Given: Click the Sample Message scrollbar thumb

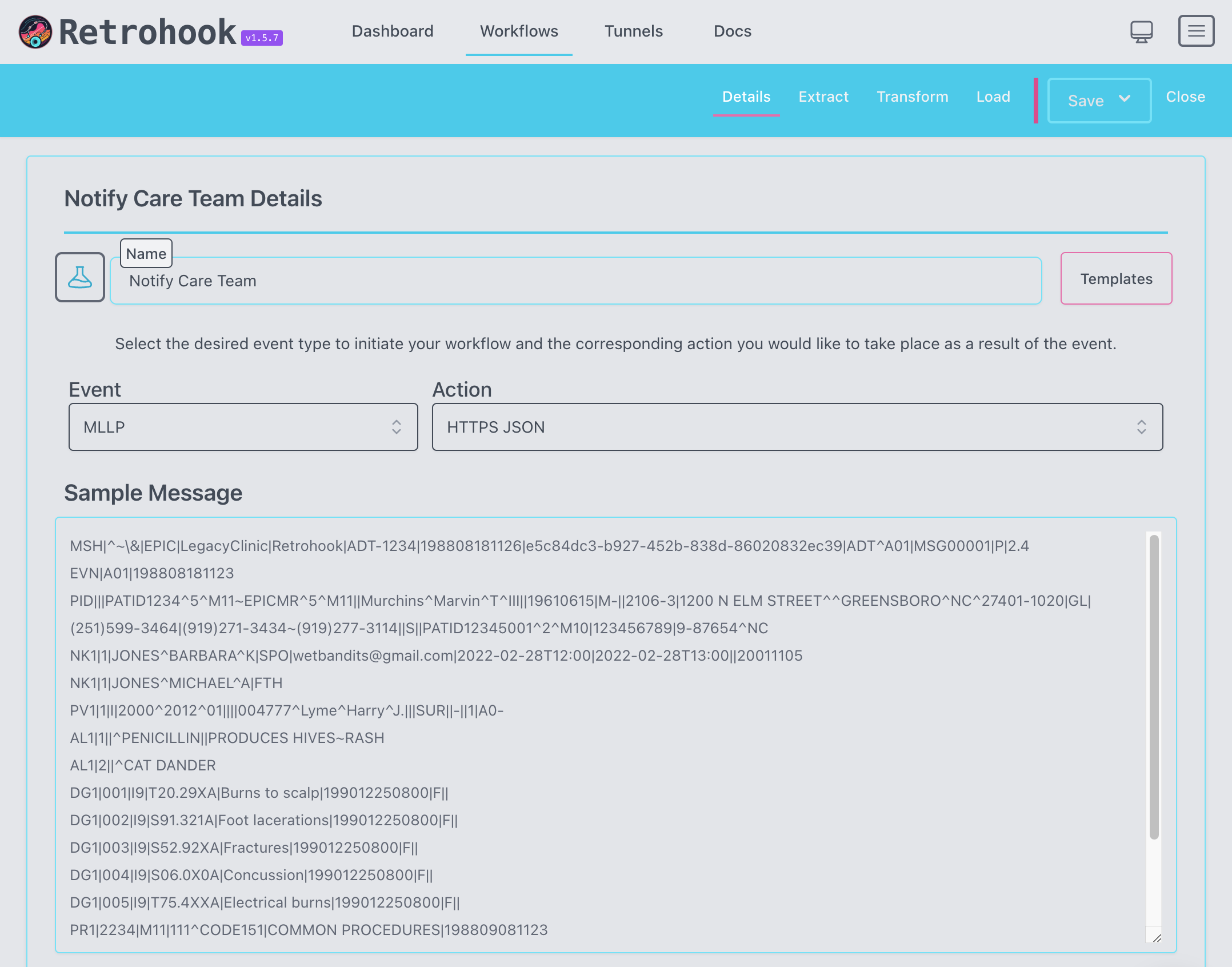Looking at the screenshot, I should click(1154, 686).
